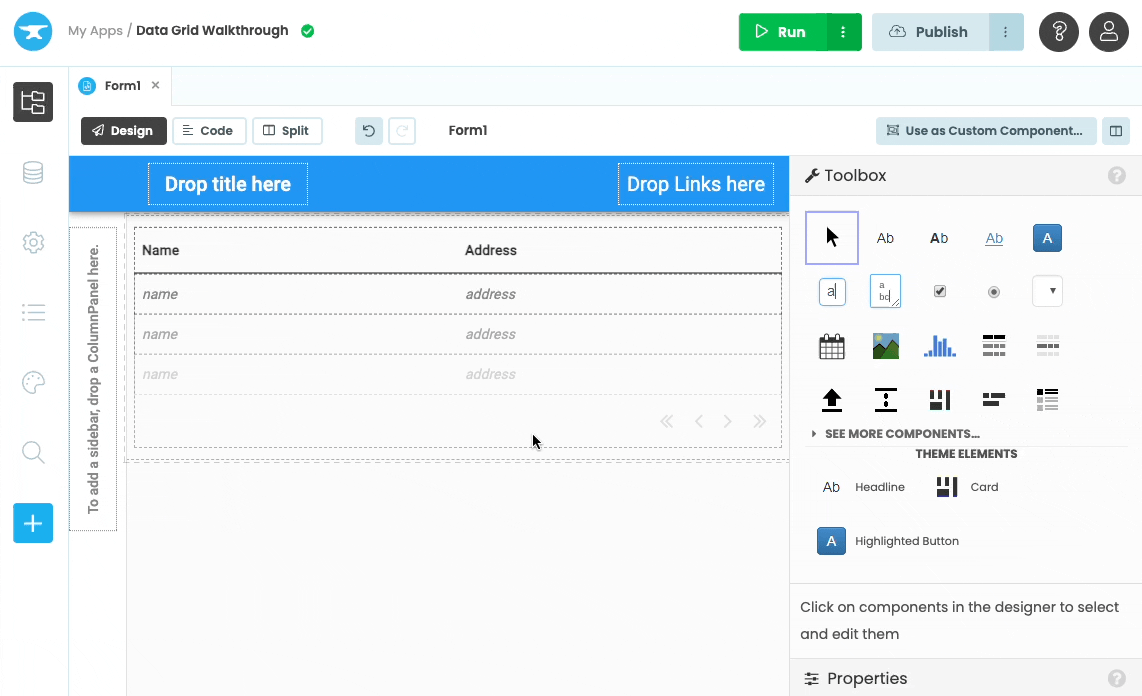Pick the DatePicker calendar component
Screen dimensions: 1142x696
[832, 346]
